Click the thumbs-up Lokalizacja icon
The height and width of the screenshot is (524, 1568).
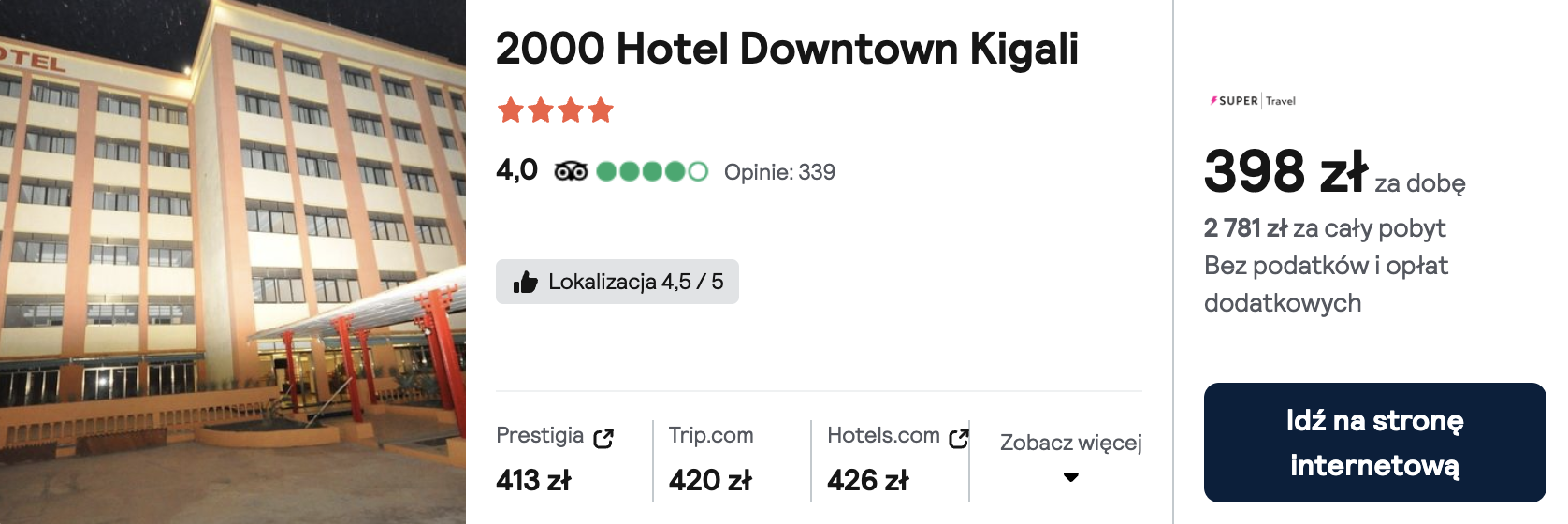(526, 282)
